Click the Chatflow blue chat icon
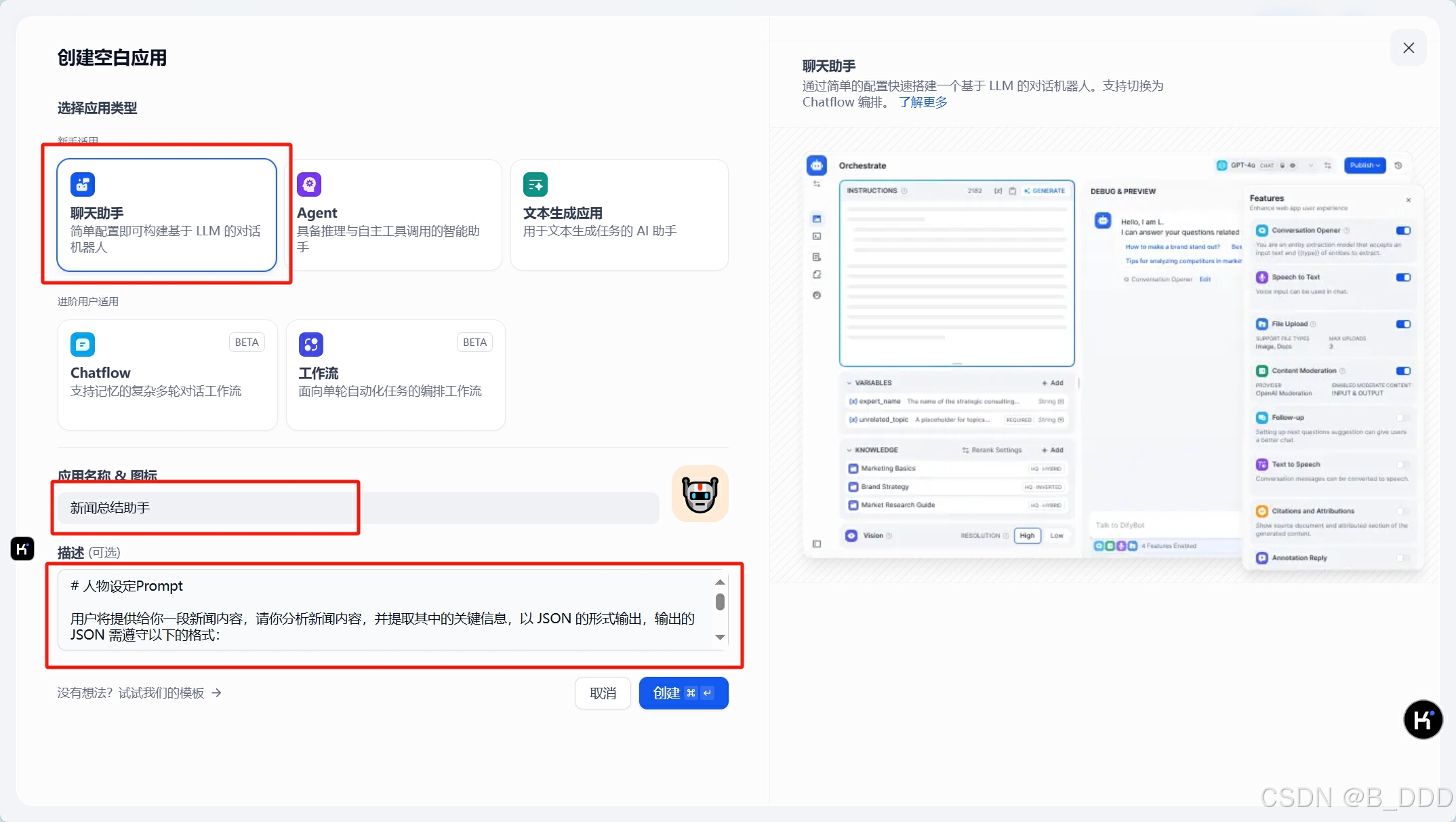This screenshot has width=1456, height=822. pos(83,345)
